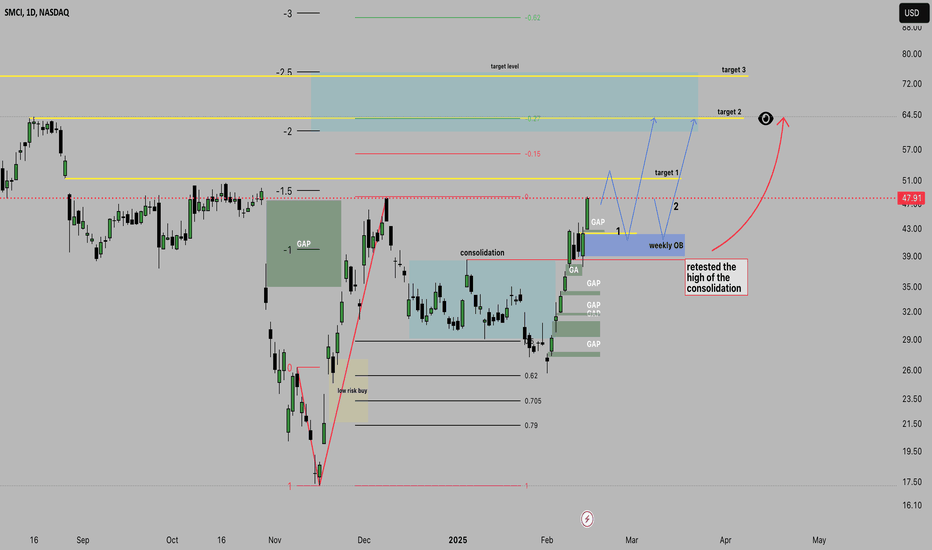Click the 2025 year marker on time axis

coord(458,540)
